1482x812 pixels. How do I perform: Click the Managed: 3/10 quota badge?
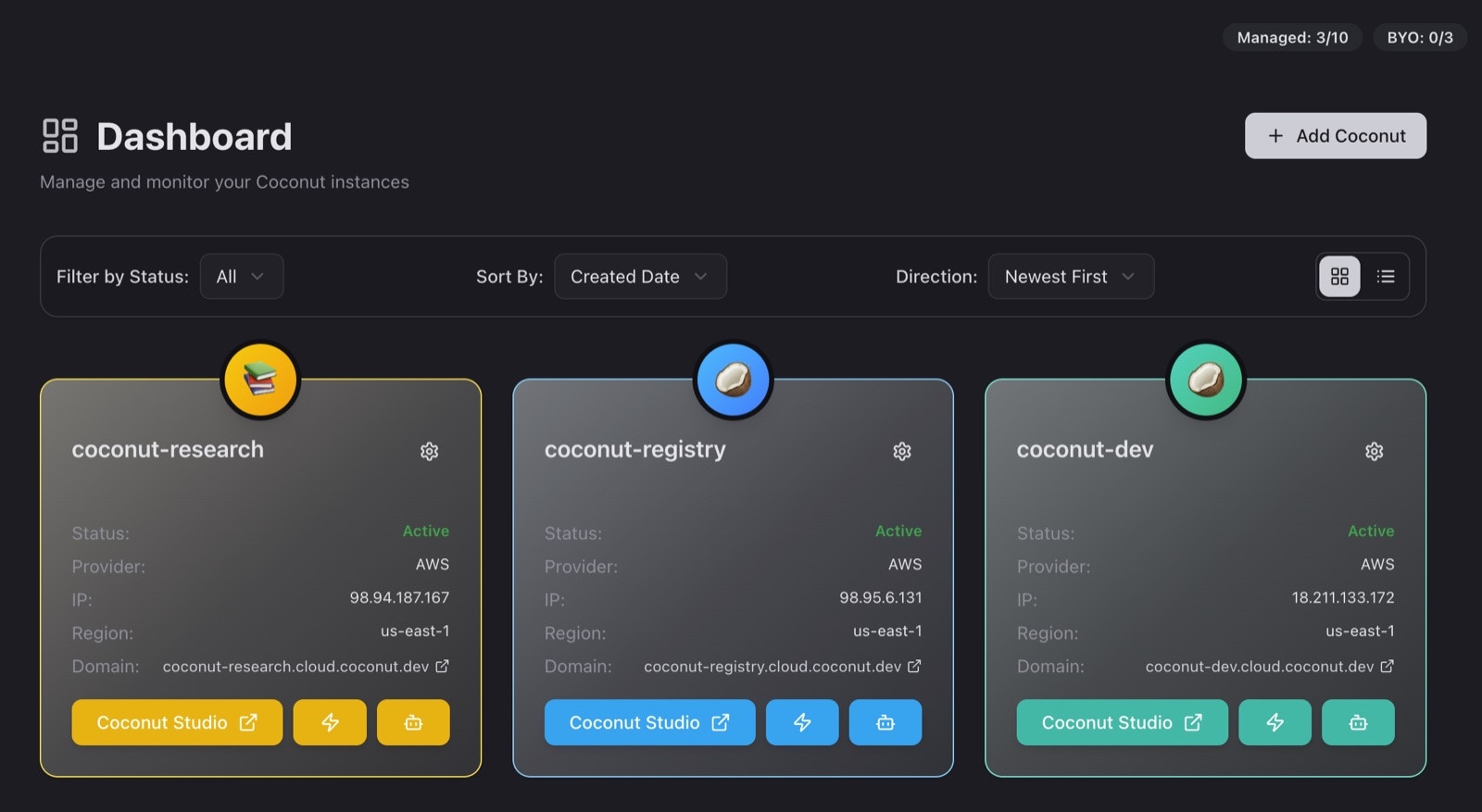[x=1292, y=38]
